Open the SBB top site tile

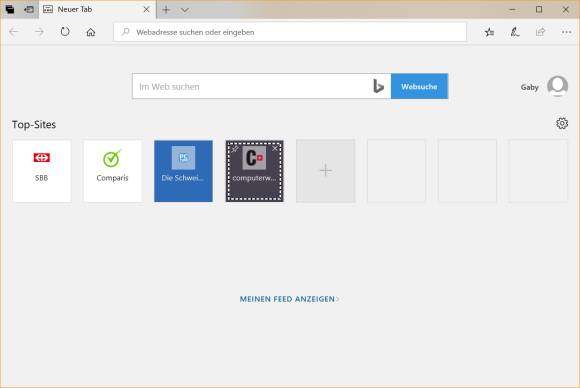pos(41,171)
